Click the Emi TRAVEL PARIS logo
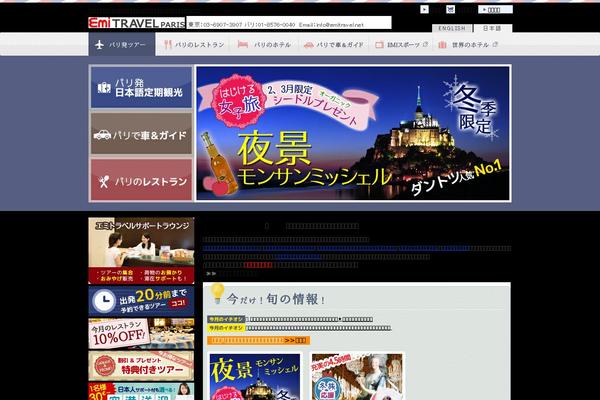Image resolution: width=600 pixels, height=400 pixels. (137, 23)
